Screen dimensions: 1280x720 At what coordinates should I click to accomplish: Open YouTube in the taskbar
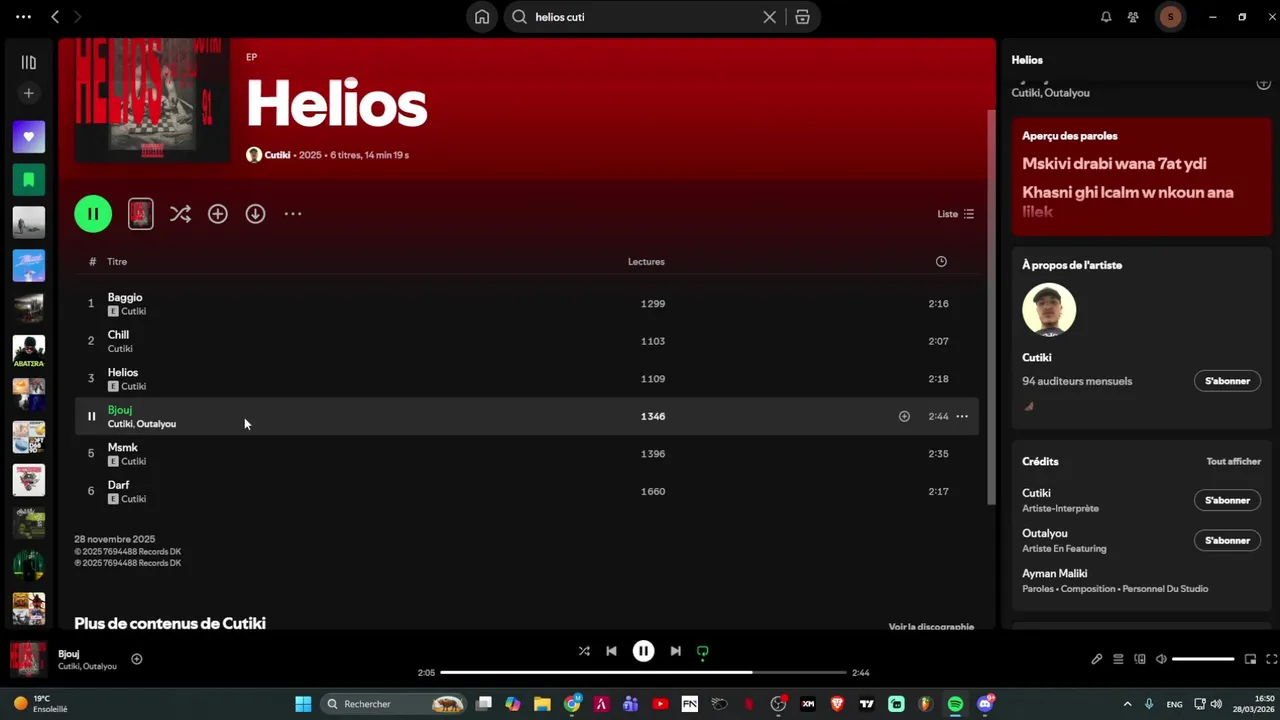(x=660, y=704)
